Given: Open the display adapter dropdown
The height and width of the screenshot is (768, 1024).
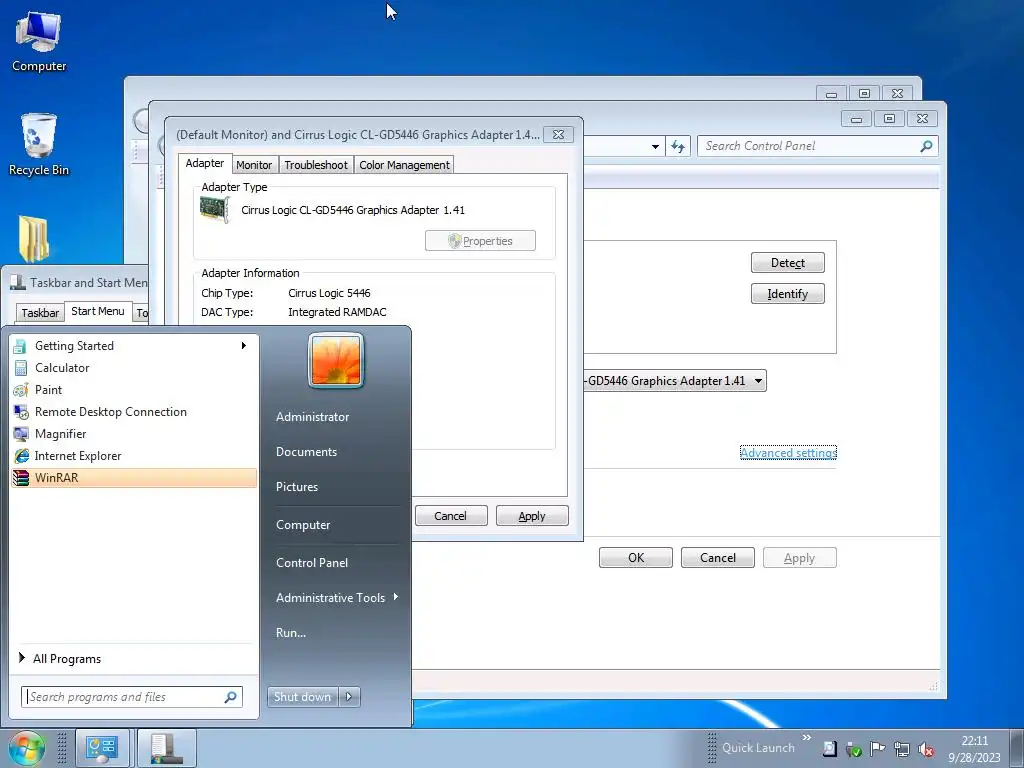Looking at the screenshot, I should point(758,381).
